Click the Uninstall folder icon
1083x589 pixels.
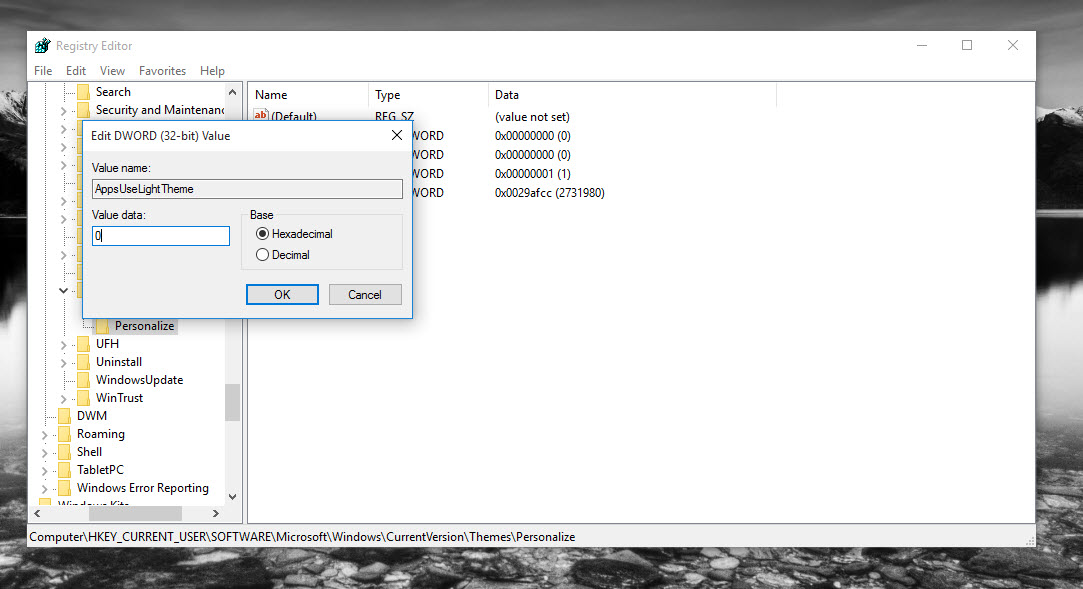pos(84,362)
